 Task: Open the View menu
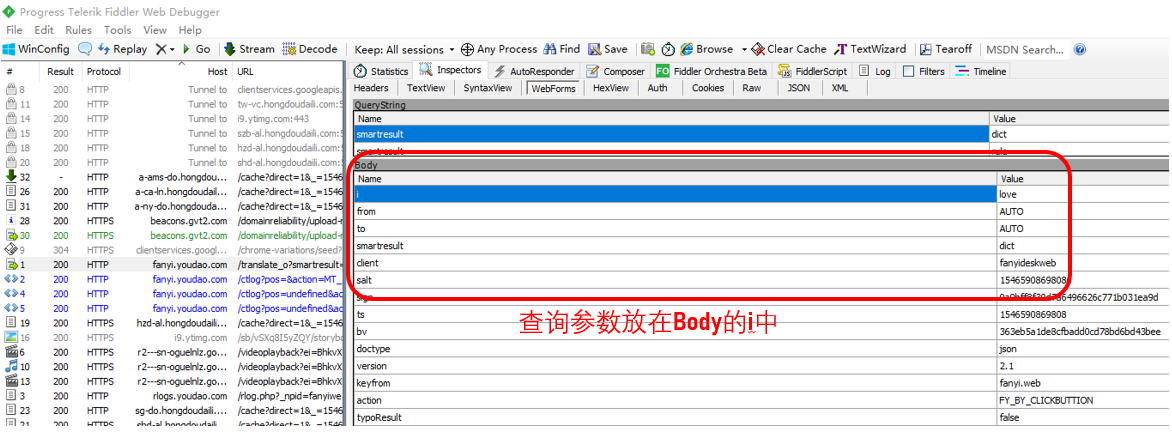[x=155, y=30]
